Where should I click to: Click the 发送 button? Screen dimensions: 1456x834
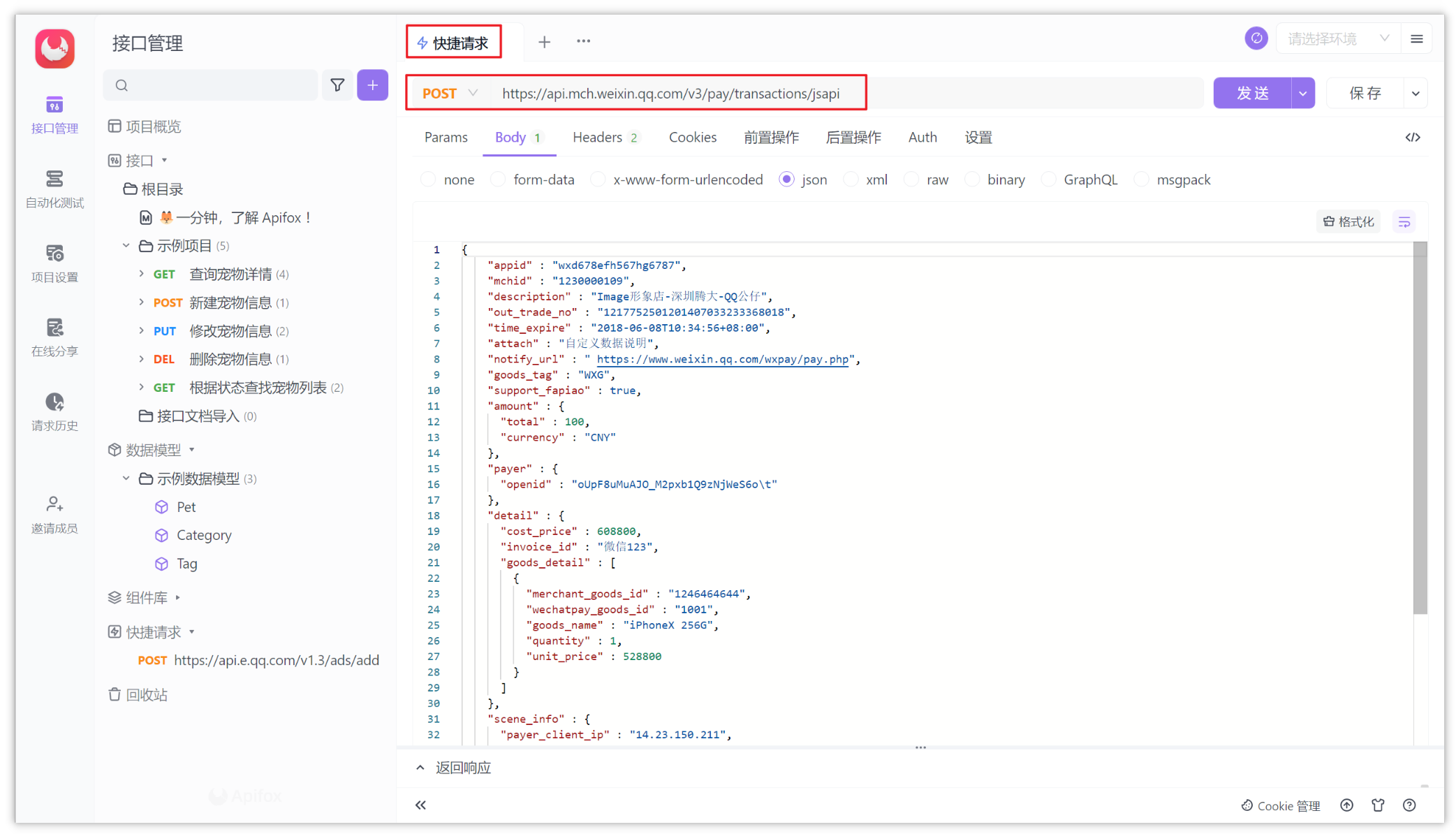(1249, 92)
